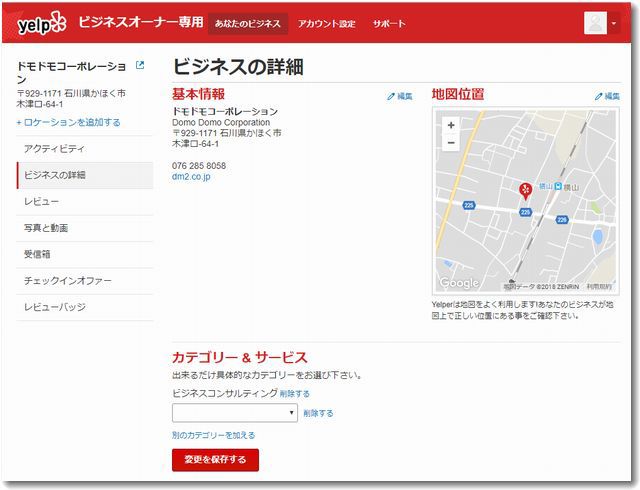Open the user avatar profile menu
The height and width of the screenshot is (490, 640).
tap(595, 23)
